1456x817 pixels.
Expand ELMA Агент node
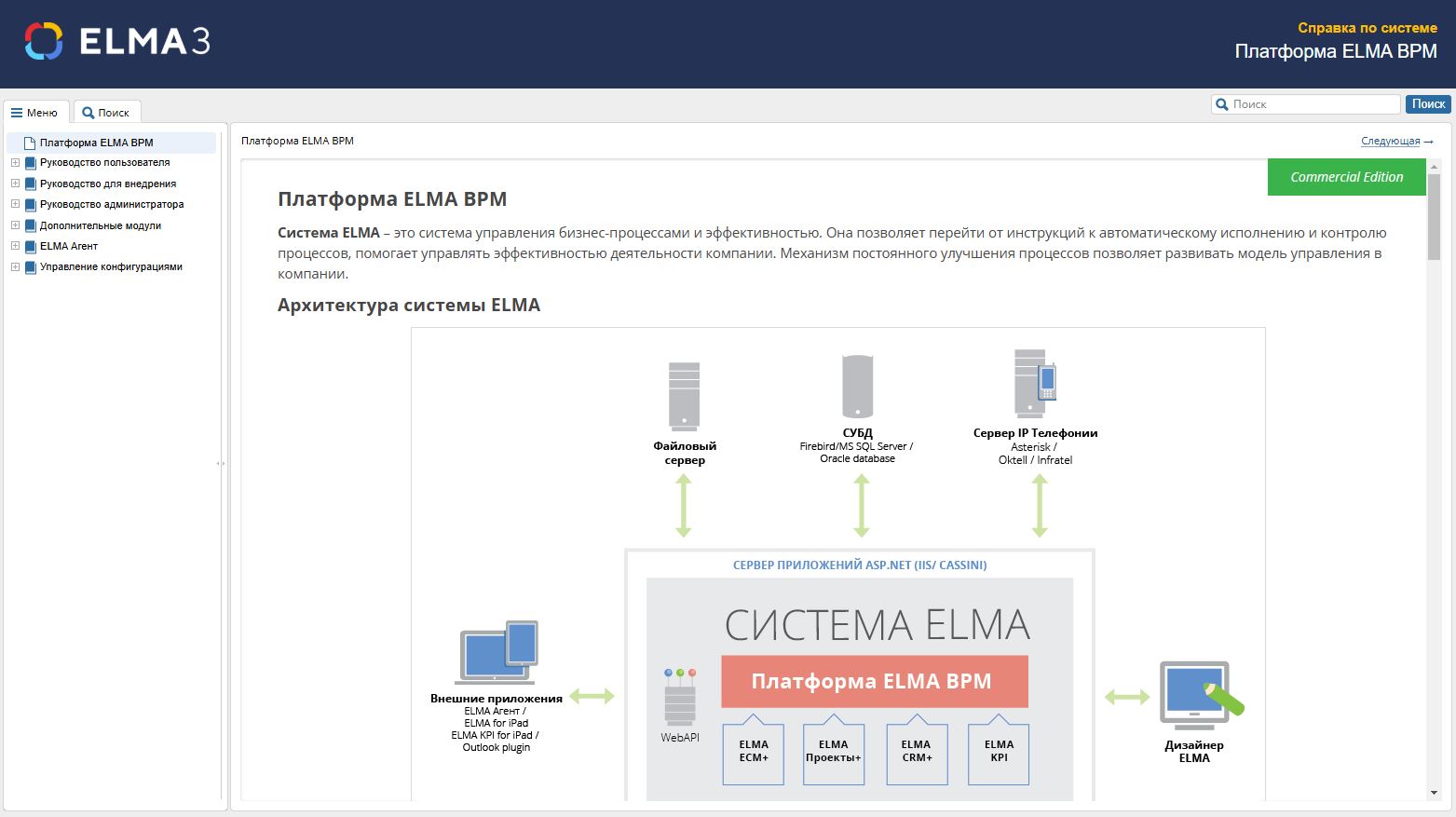(15, 246)
